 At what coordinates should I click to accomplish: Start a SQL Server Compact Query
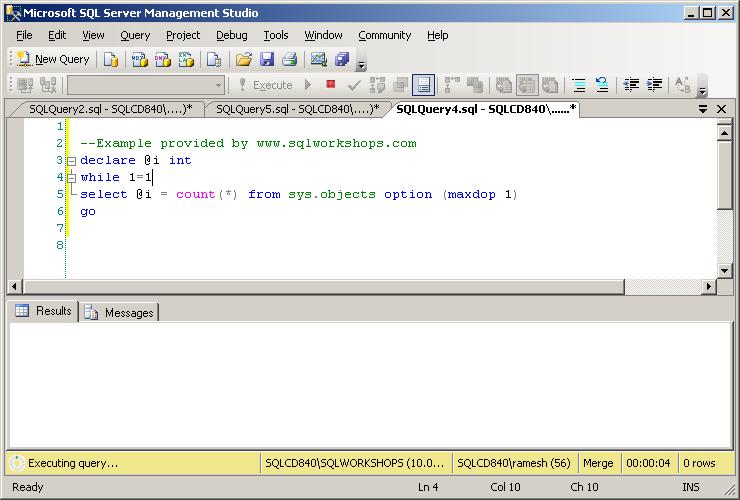pyautogui.click(x=214, y=59)
